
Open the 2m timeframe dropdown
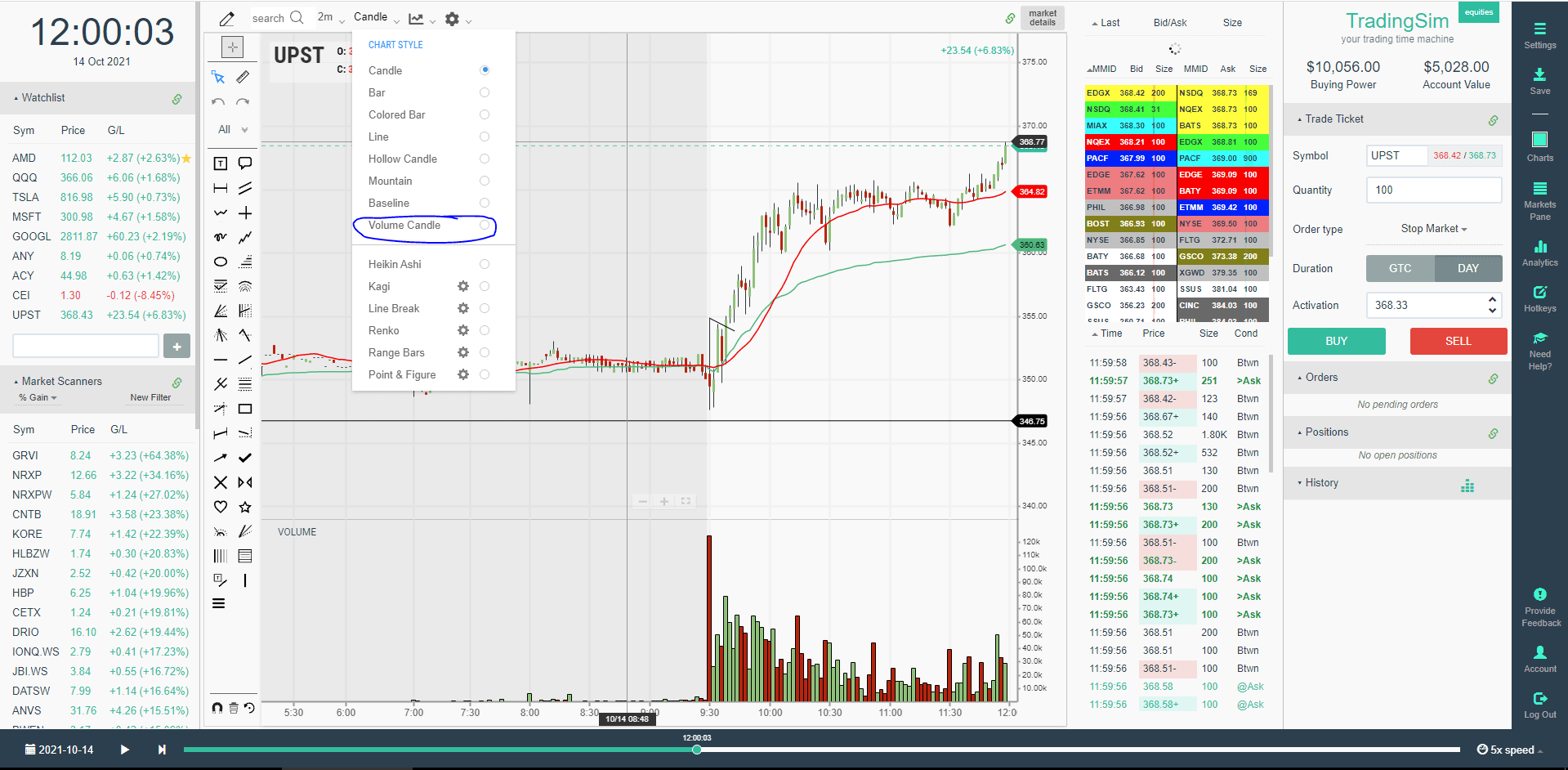[x=329, y=17]
